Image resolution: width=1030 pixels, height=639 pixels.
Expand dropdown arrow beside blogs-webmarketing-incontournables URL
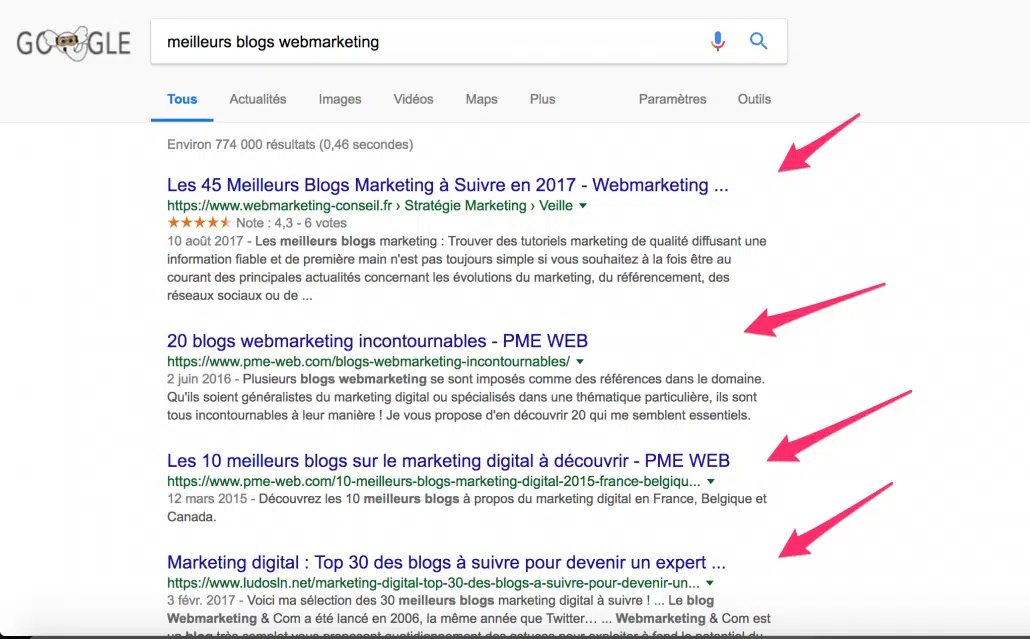(579, 361)
